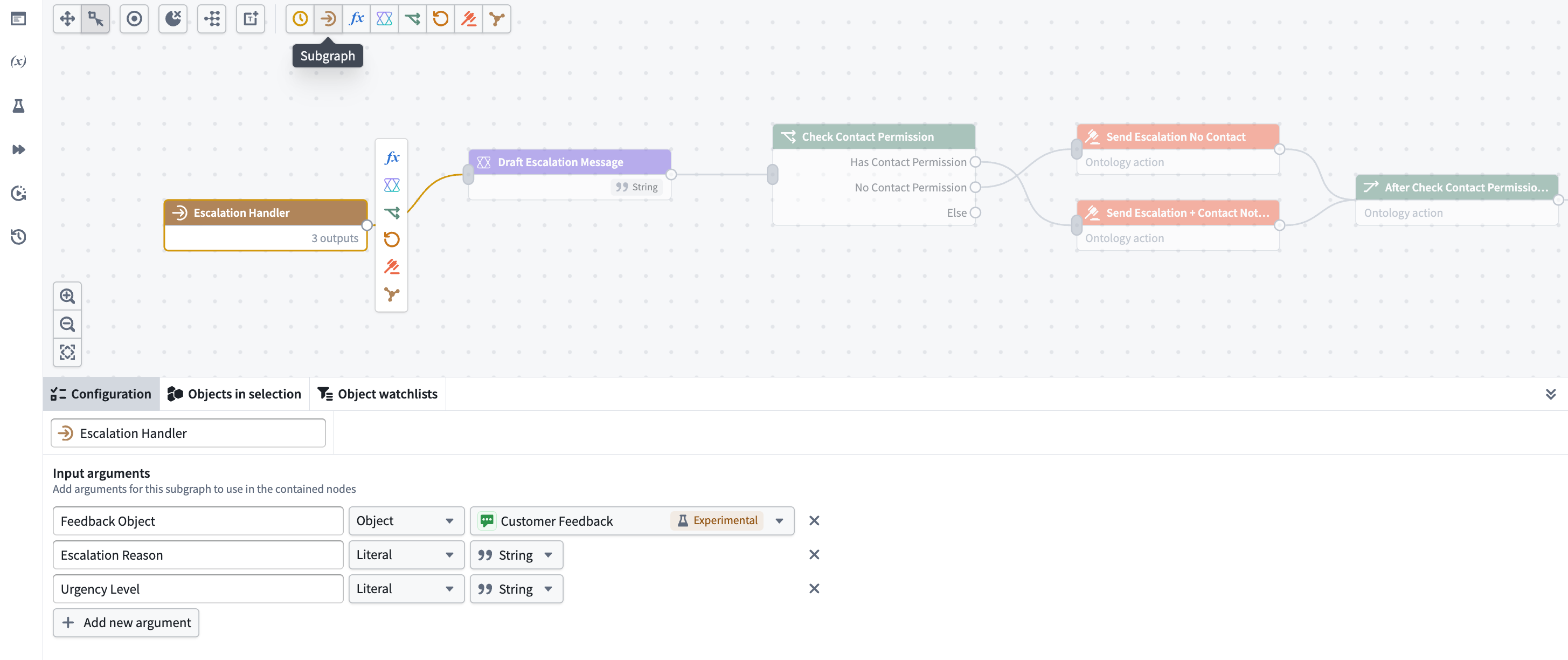Image resolution: width=1568 pixels, height=660 pixels.
Task: Add a loop node from top toolbar
Action: 441,19
